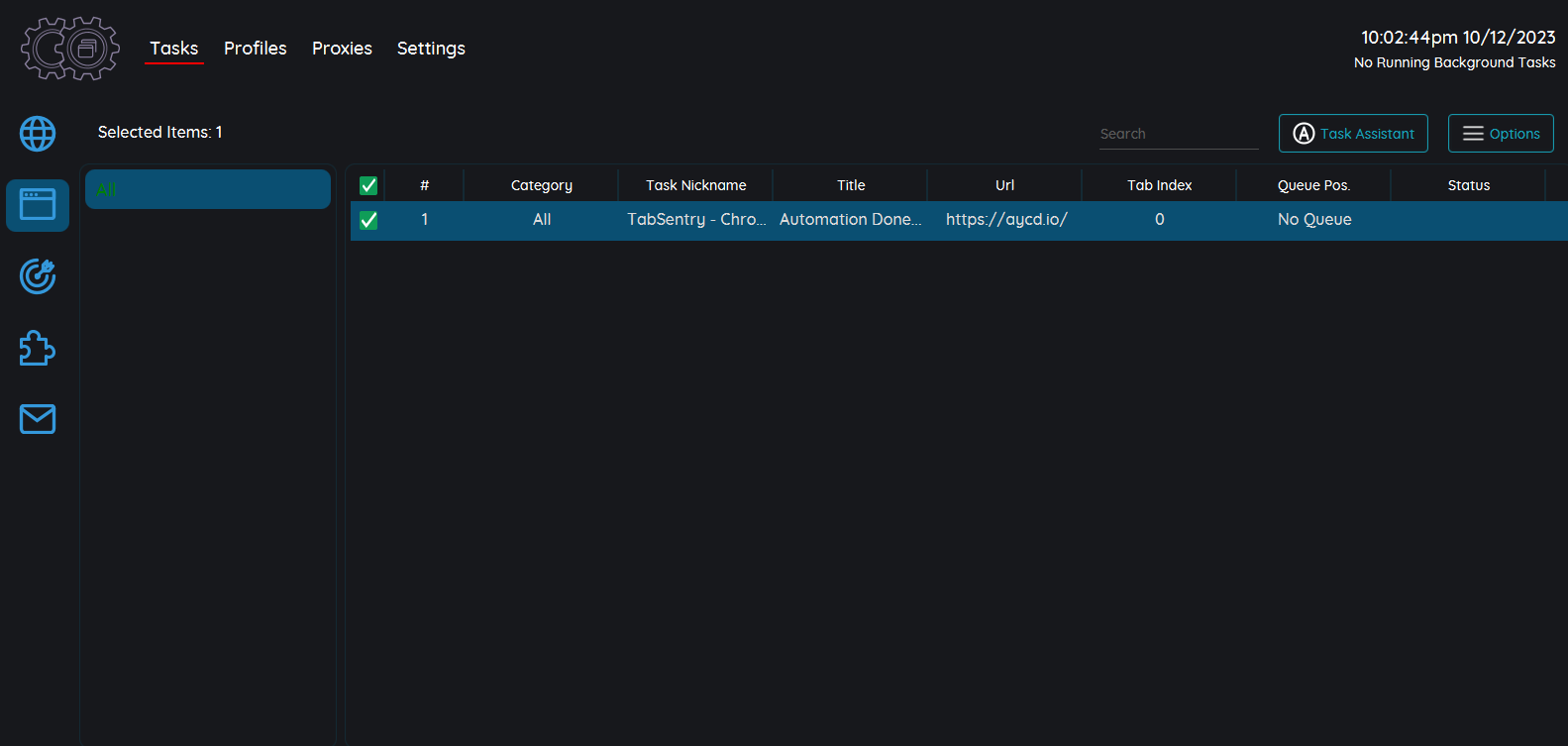
Task: Open the puzzle piece extensions icon
Action: coord(38,348)
